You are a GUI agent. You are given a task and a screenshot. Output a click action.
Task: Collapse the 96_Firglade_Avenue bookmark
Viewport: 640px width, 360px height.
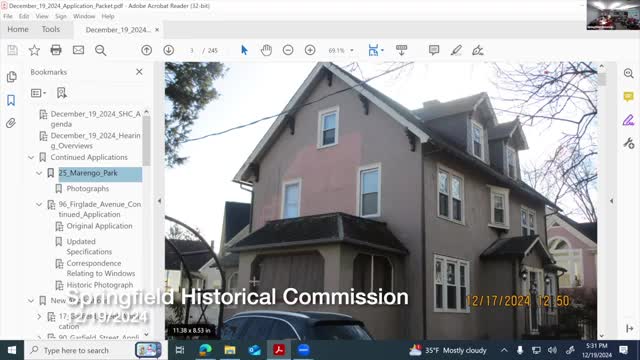[39, 204]
